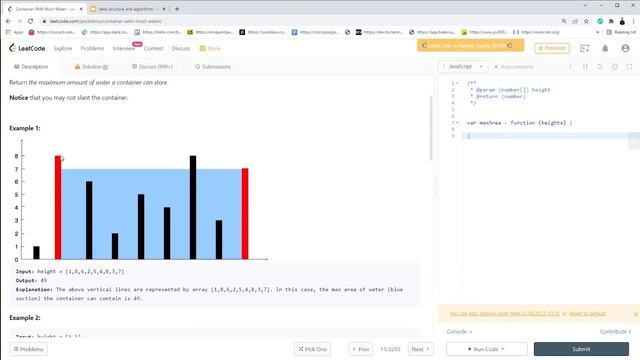Close the data structure and algorithms tab
The image size is (640, 360).
coord(164,9)
